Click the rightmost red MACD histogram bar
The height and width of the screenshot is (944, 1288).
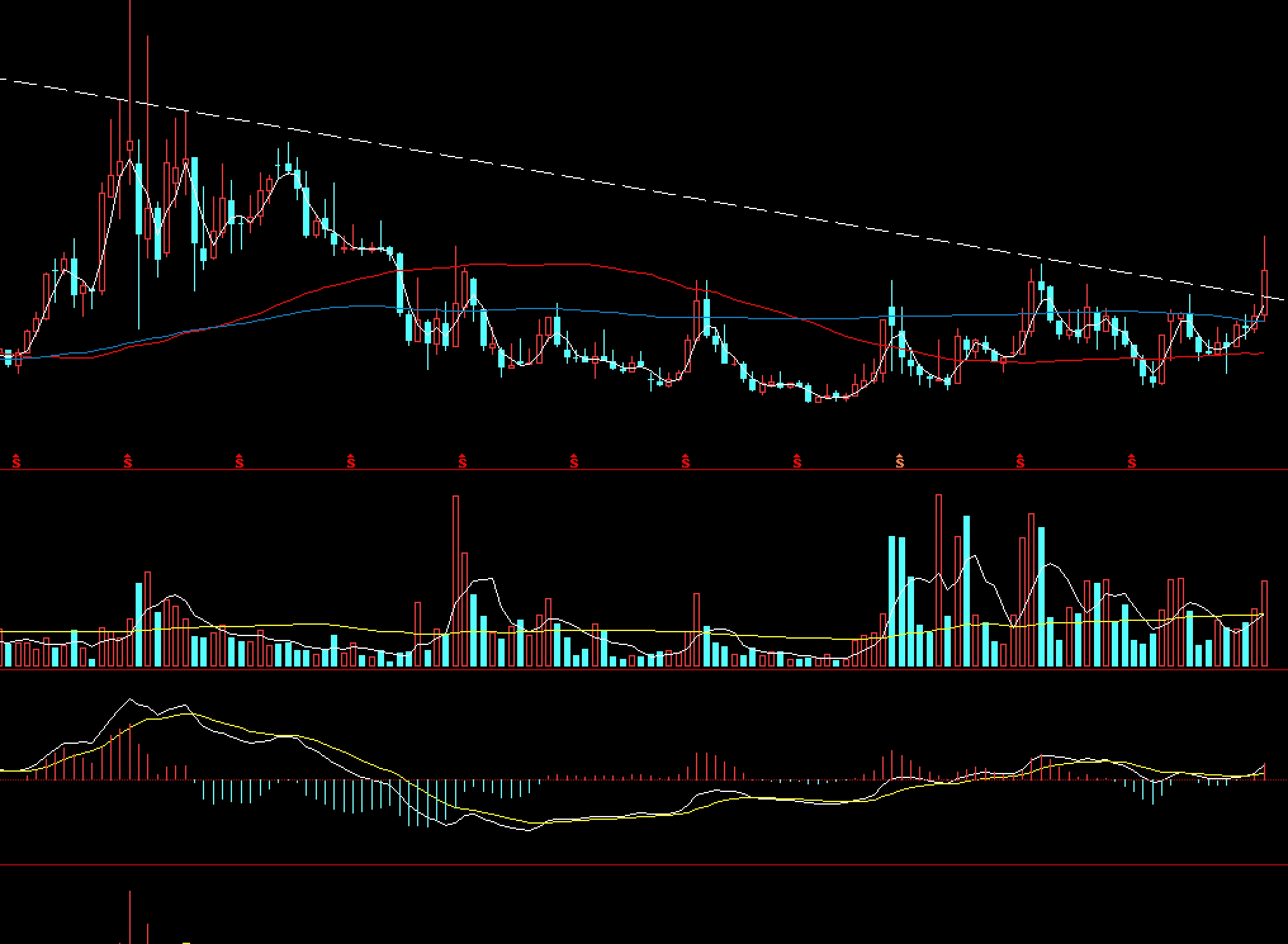pyautogui.click(x=1265, y=772)
